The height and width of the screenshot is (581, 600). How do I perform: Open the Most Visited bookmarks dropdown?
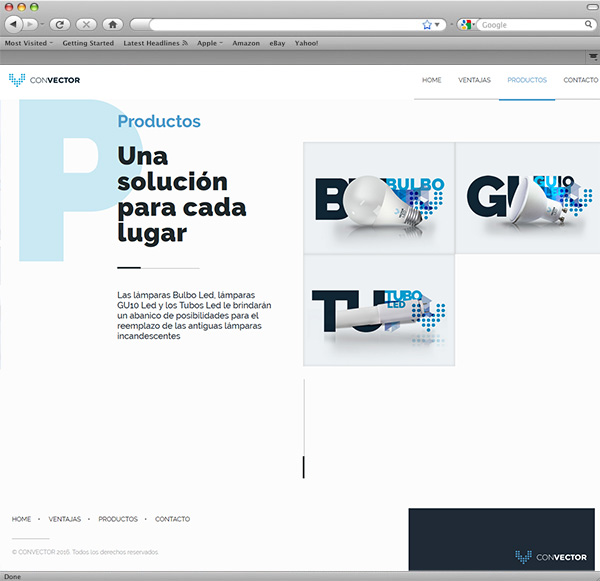[30, 44]
